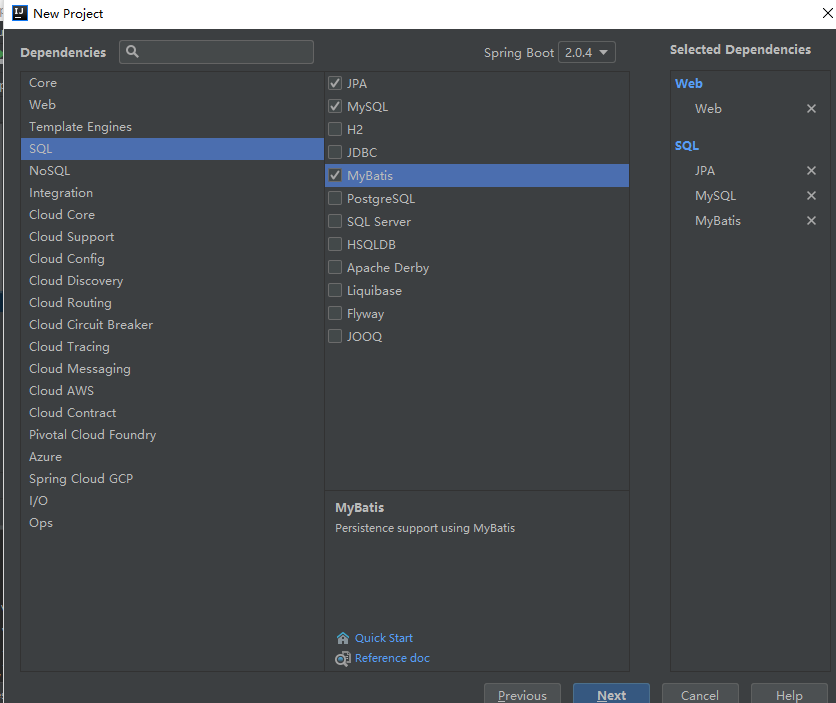Open the Spring Boot version dropdown
The image size is (836, 703).
point(586,52)
